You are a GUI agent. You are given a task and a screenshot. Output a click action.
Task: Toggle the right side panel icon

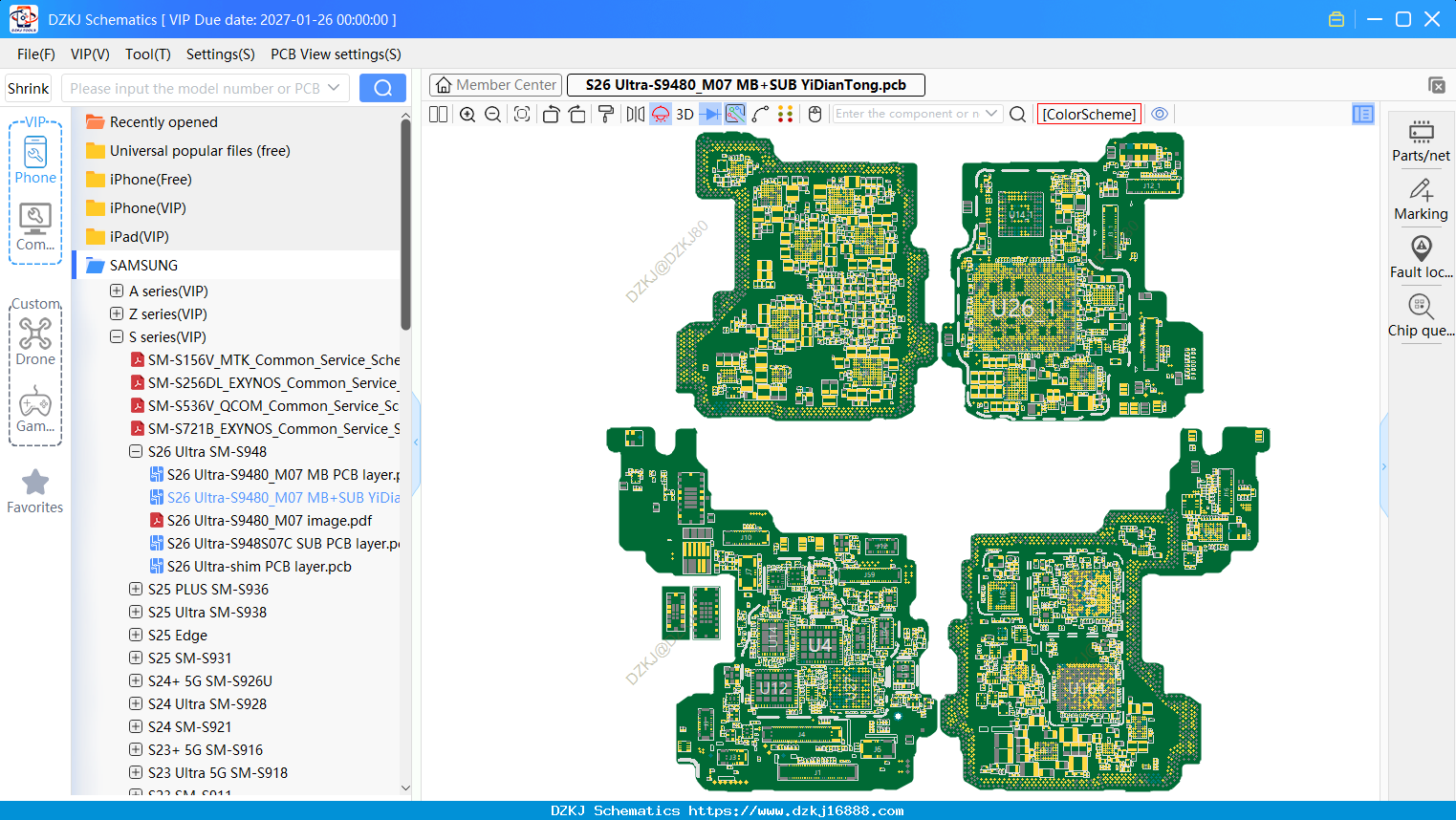pos(1363,114)
